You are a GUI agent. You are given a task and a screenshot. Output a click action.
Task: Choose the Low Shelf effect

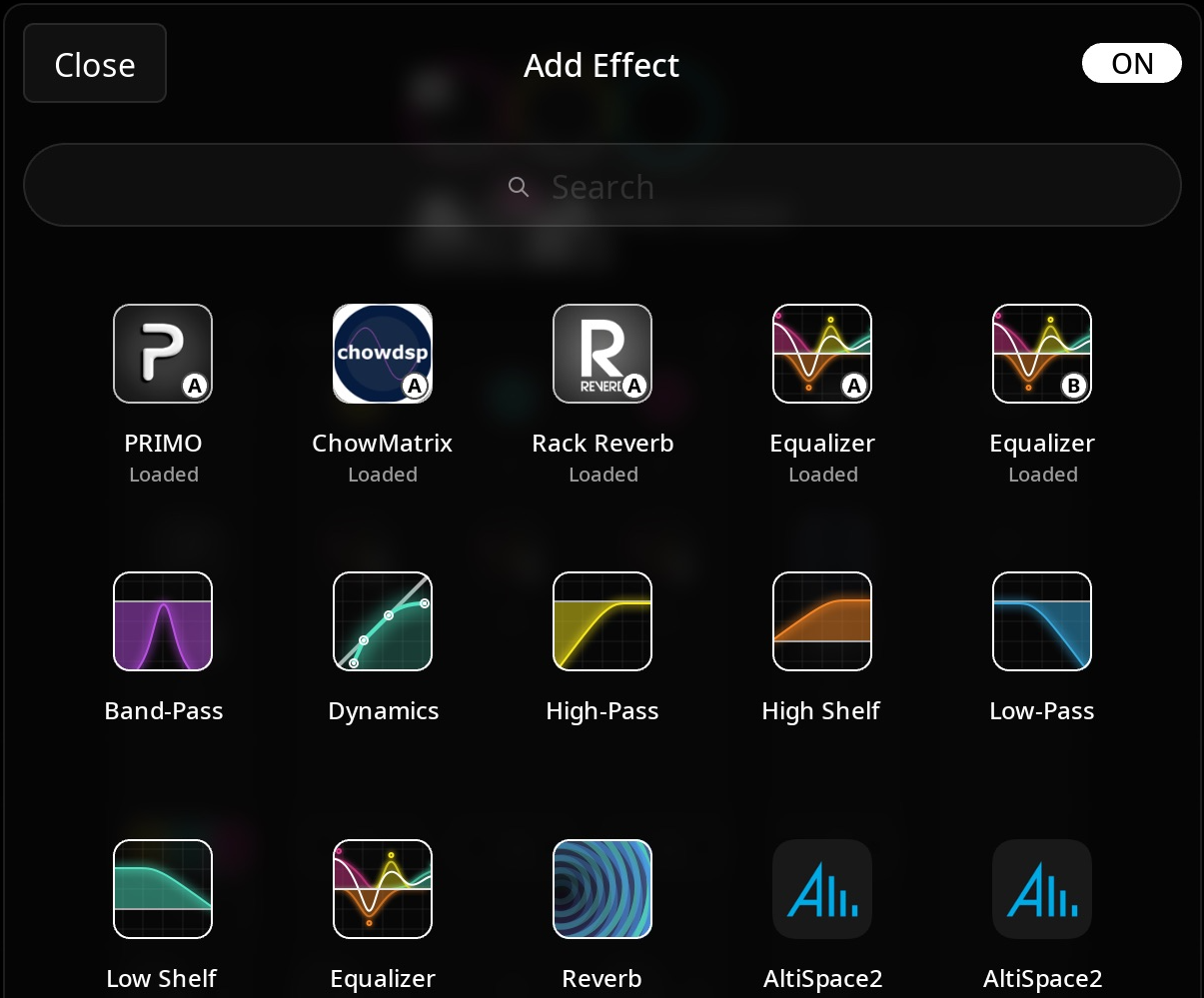(x=162, y=888)
